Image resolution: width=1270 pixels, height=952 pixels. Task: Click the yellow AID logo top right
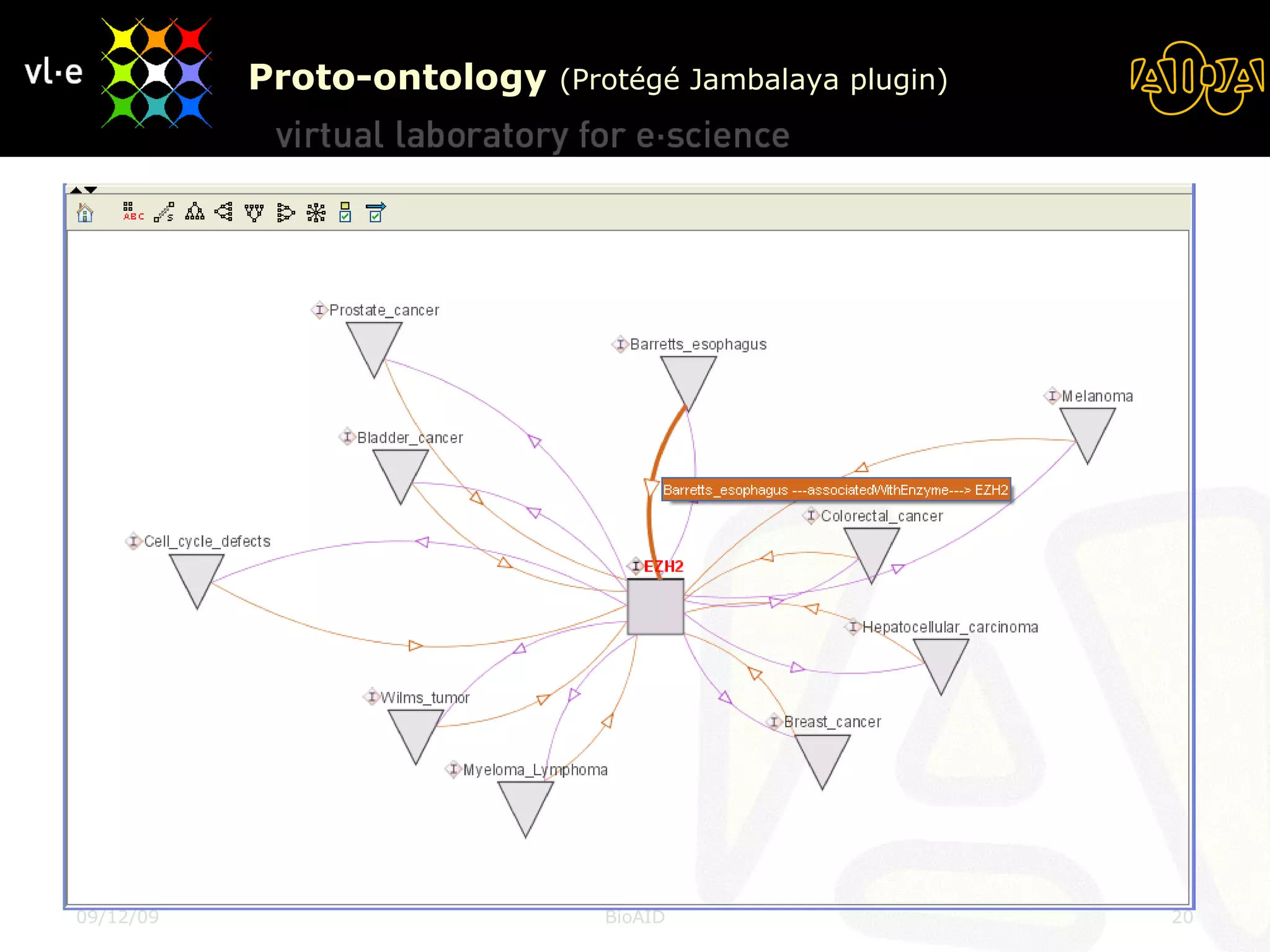pyautogui.click(x=1197, y=78)
